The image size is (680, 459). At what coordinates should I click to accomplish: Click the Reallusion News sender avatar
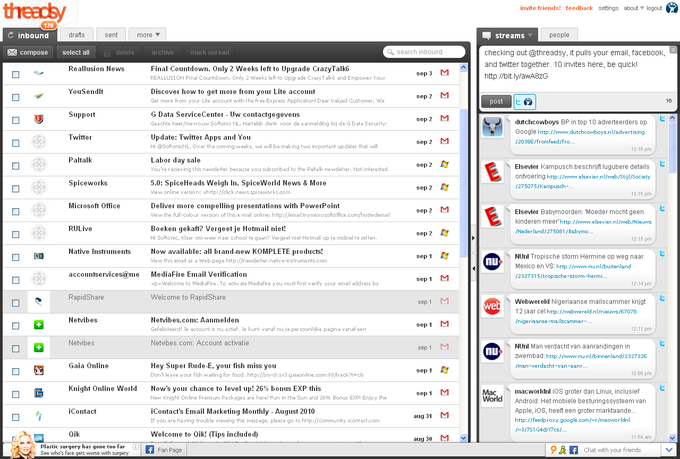39,73
